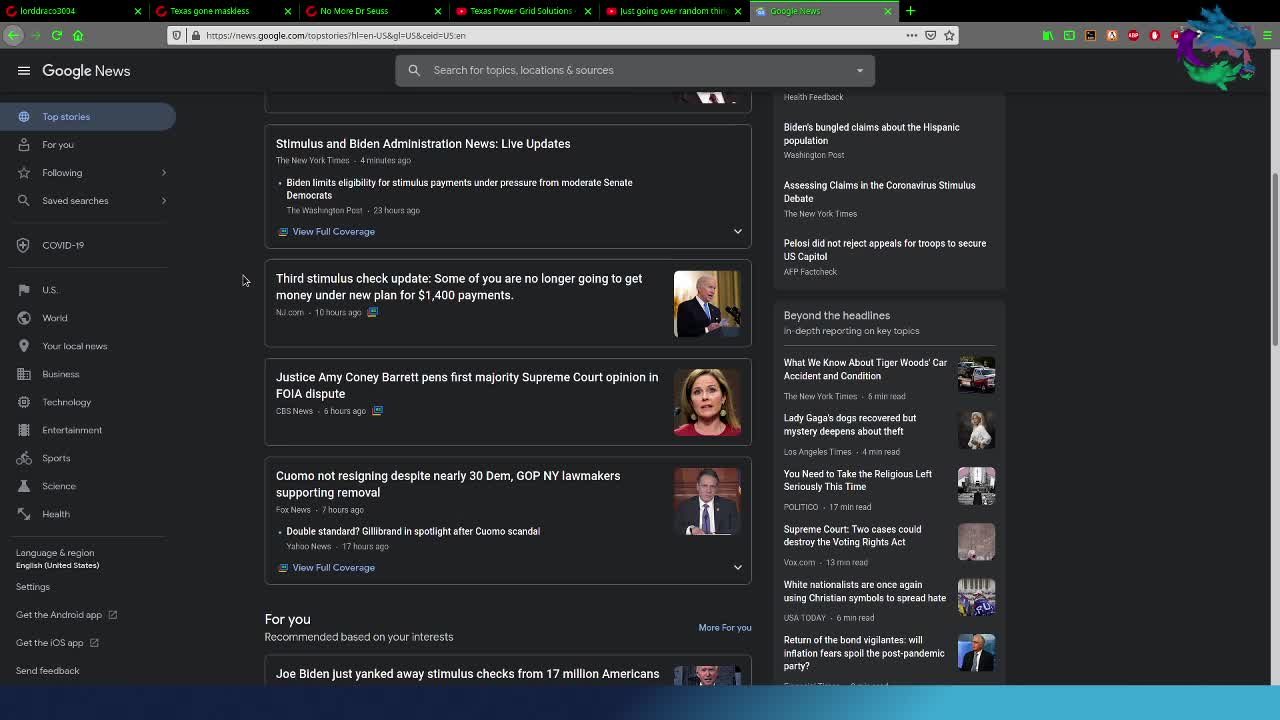Expand the Stimulus and Biden story card
The height and width of the screenshot is (720, 1280).
click(x=738, y=231)
